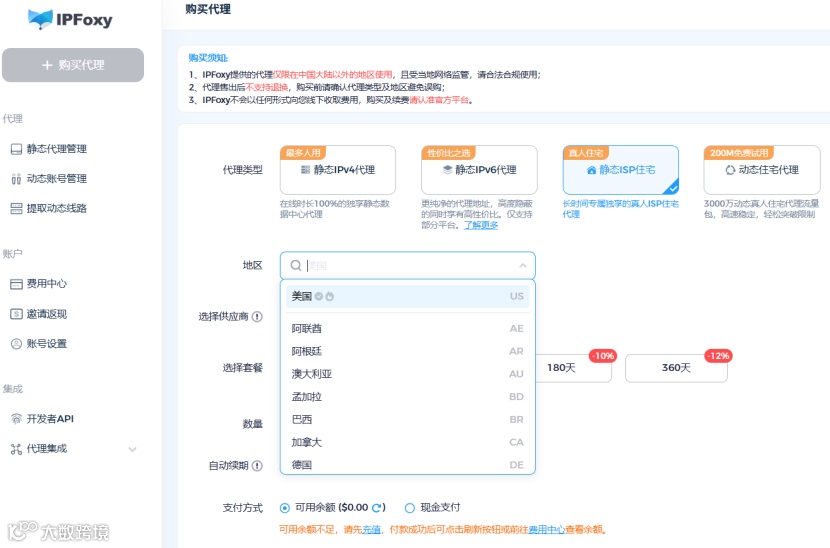Screen dimensions: 830x548
Task: Click the info icon beside 选择供应商
Action: (257, 317)
